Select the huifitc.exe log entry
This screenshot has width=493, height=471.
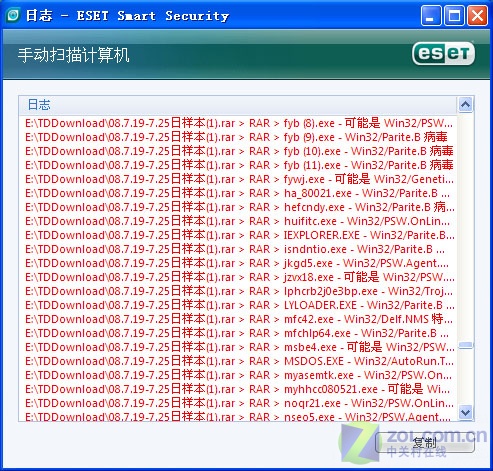239,221
